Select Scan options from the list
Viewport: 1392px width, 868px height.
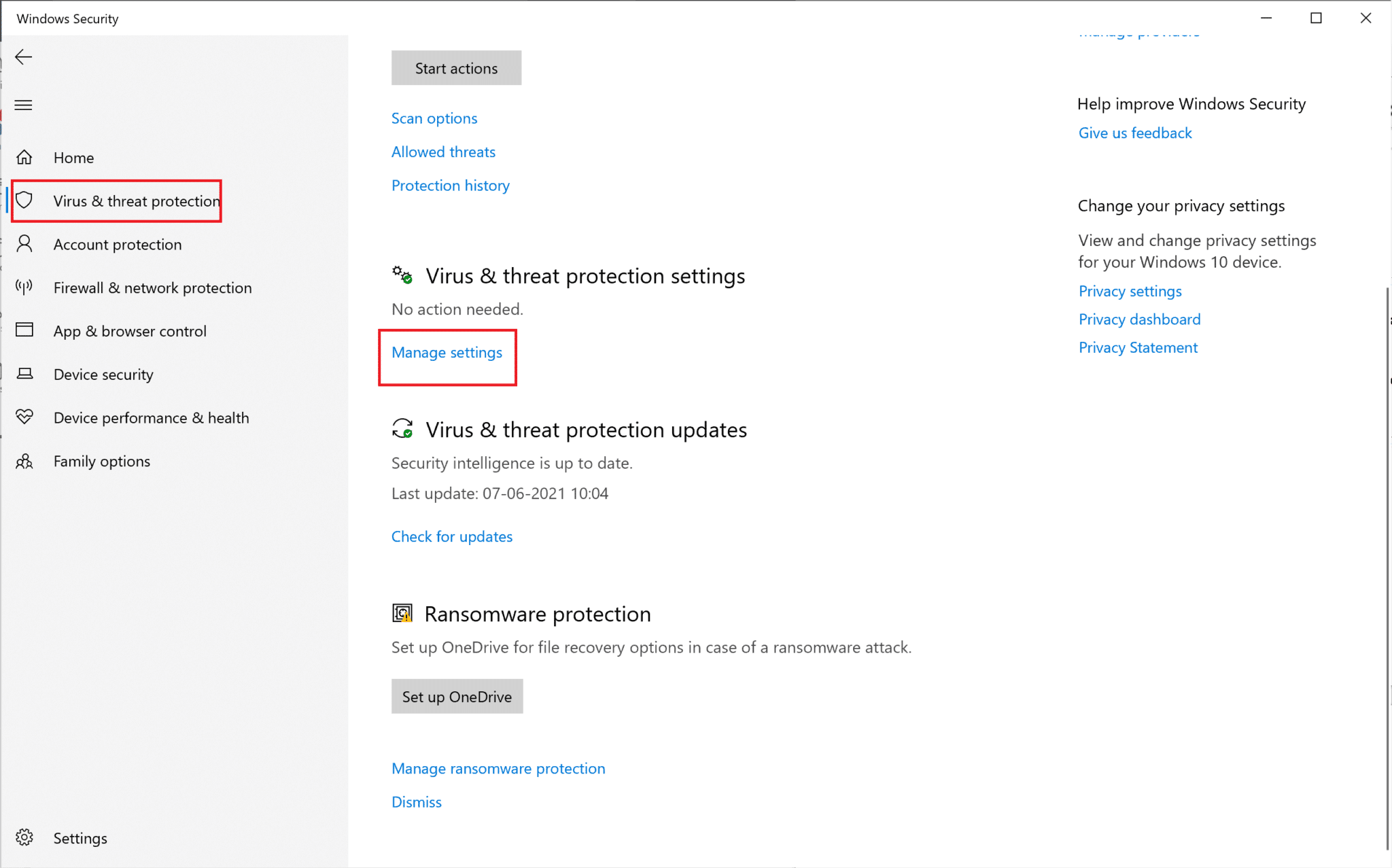tap(435, 117)
